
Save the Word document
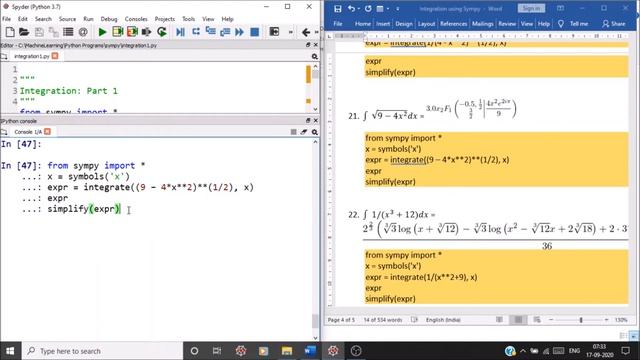click(x=338, y=9)
